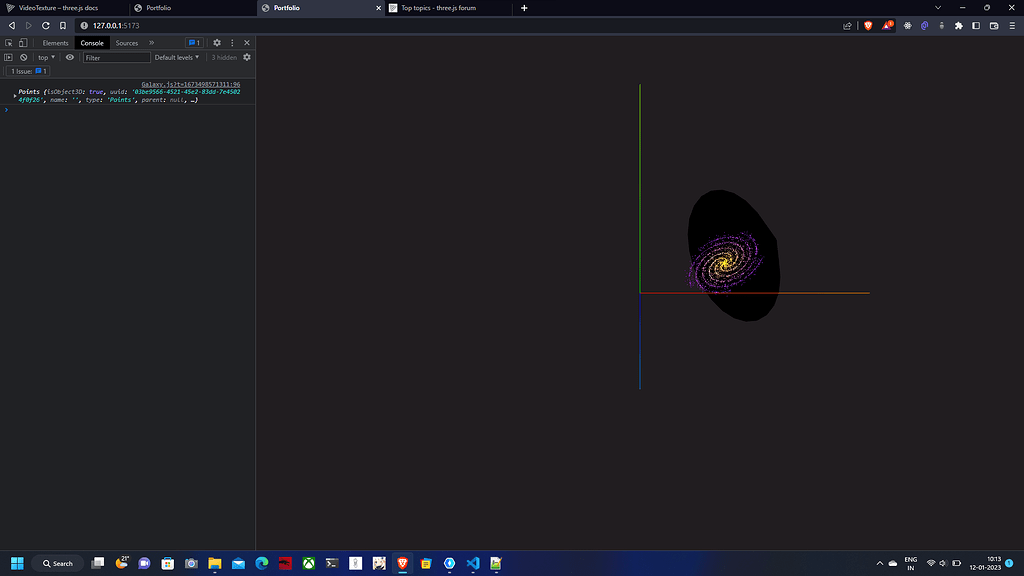This screenshot has height=576, width=1024.
Task: Open the Brave Rewards triangle icon
Action: click(x=887, y=25)
